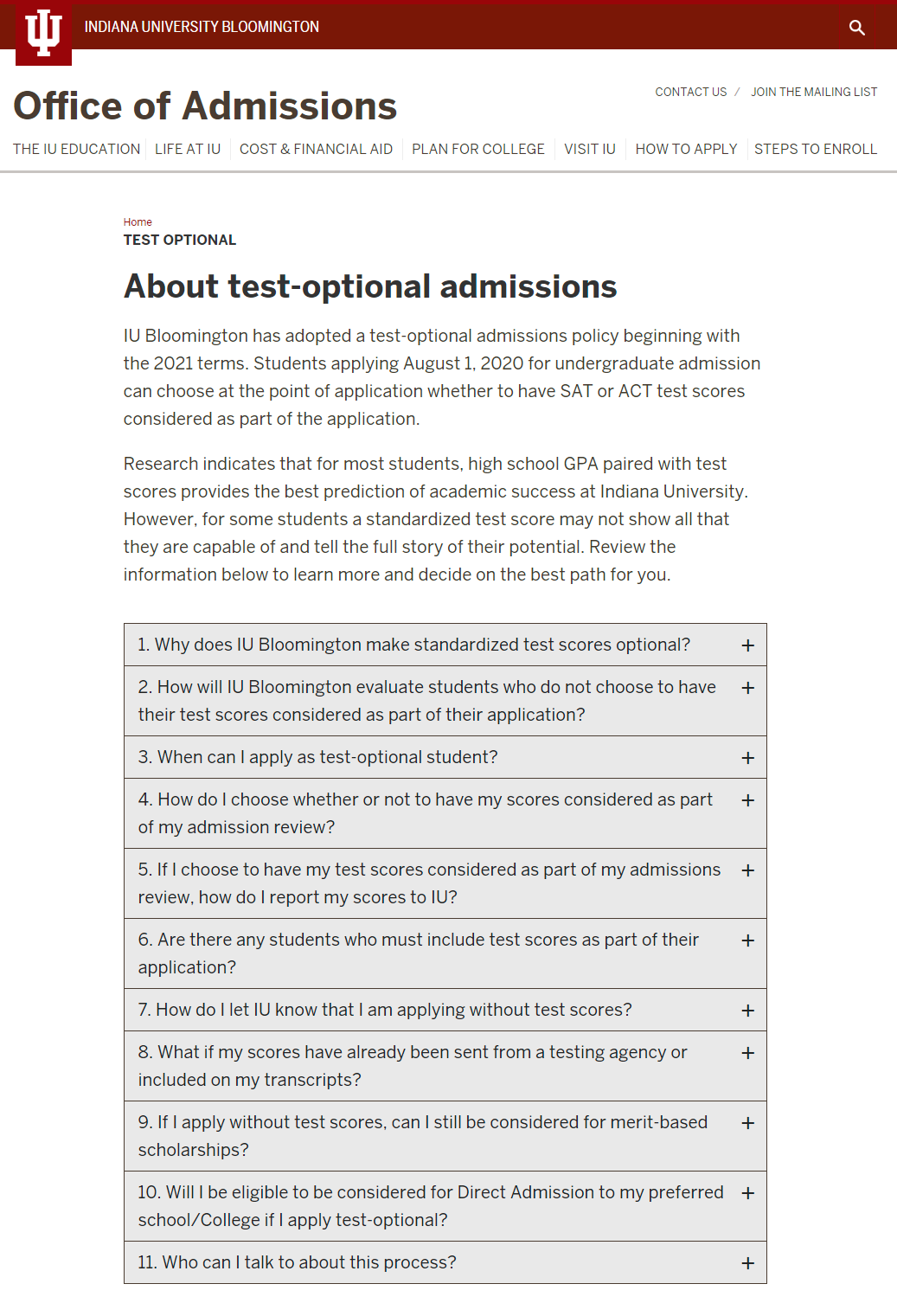Open the HOW TO APPLY menu

(686, 149)
